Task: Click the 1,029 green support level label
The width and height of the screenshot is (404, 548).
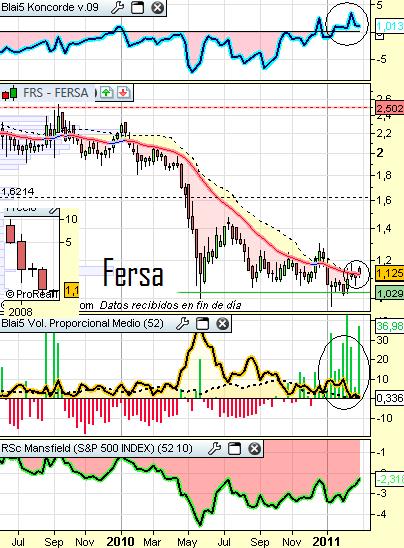Action: pyautogui.click(x=390, y=293)
